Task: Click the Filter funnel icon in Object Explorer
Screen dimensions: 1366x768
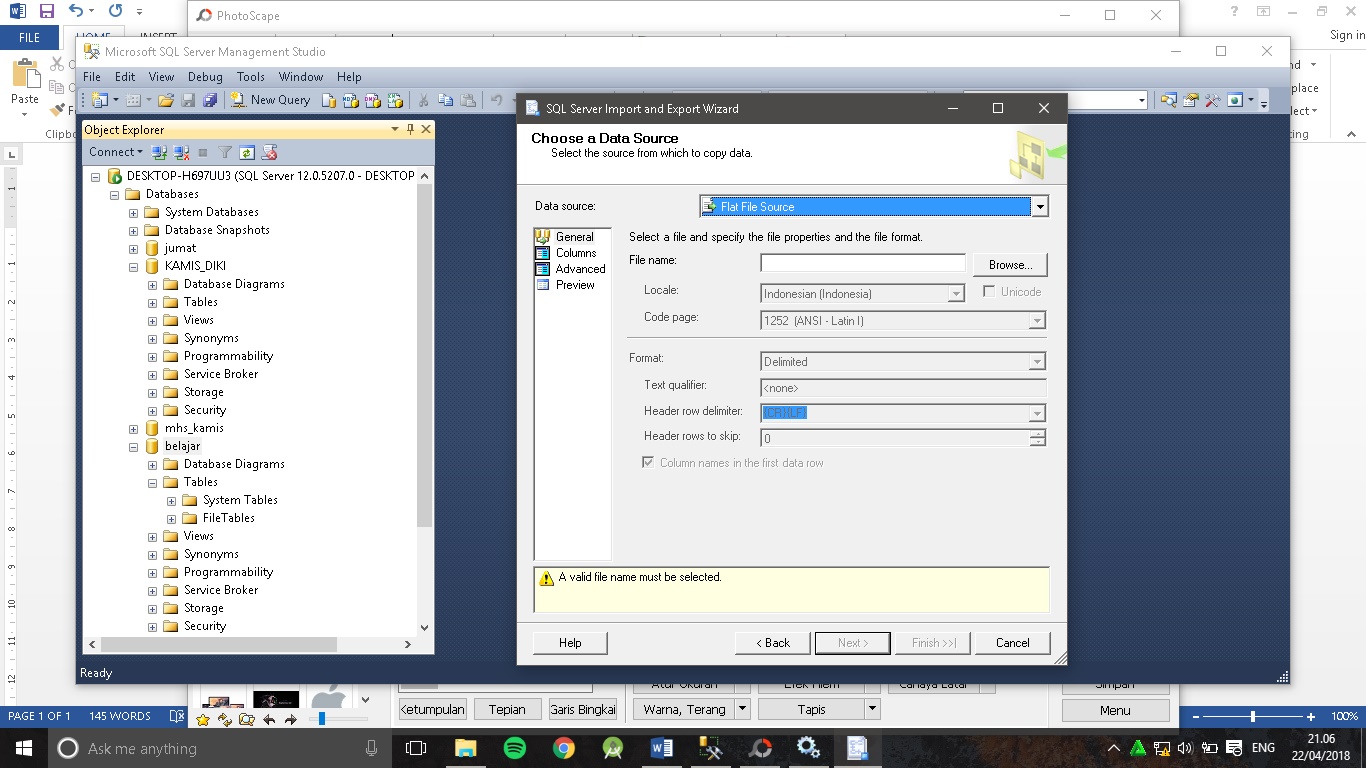Action: tap(225, 152)
